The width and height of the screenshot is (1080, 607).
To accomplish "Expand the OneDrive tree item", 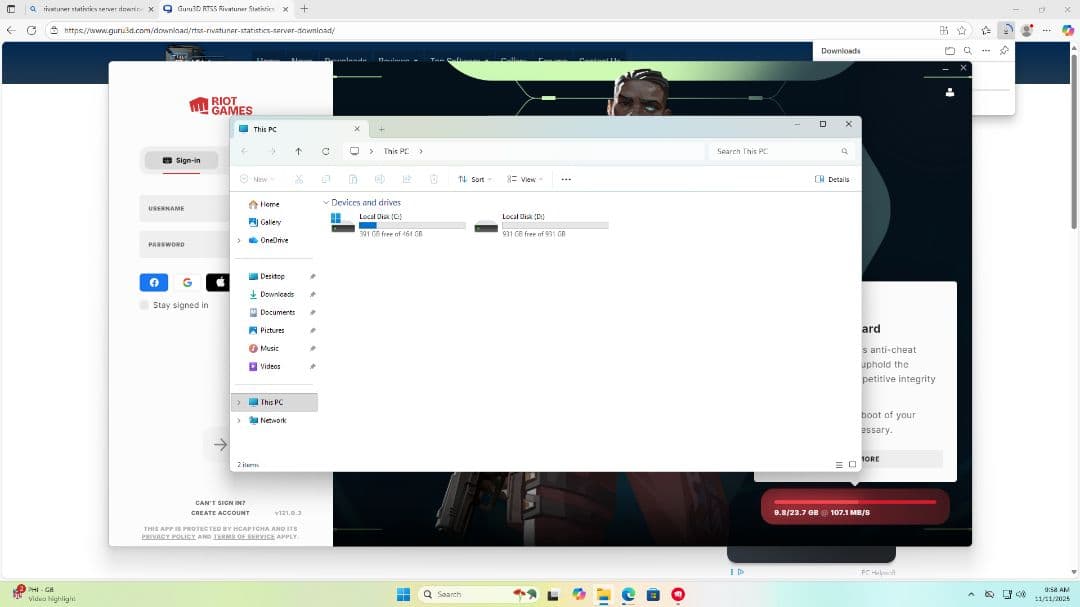I will coord(237,240).
